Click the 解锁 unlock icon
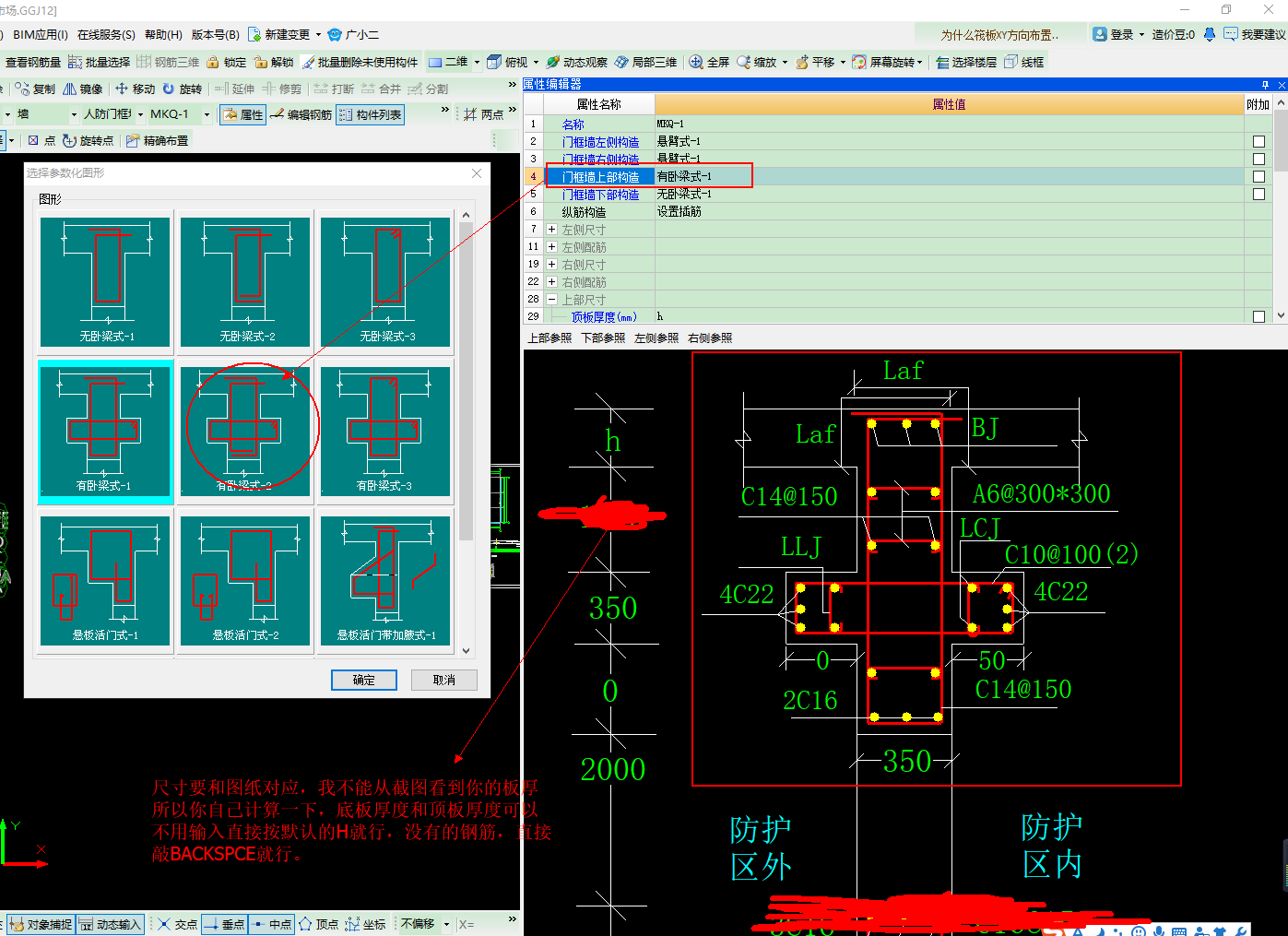The height and width of the screenshot is (936, 1288). (261, 62)
